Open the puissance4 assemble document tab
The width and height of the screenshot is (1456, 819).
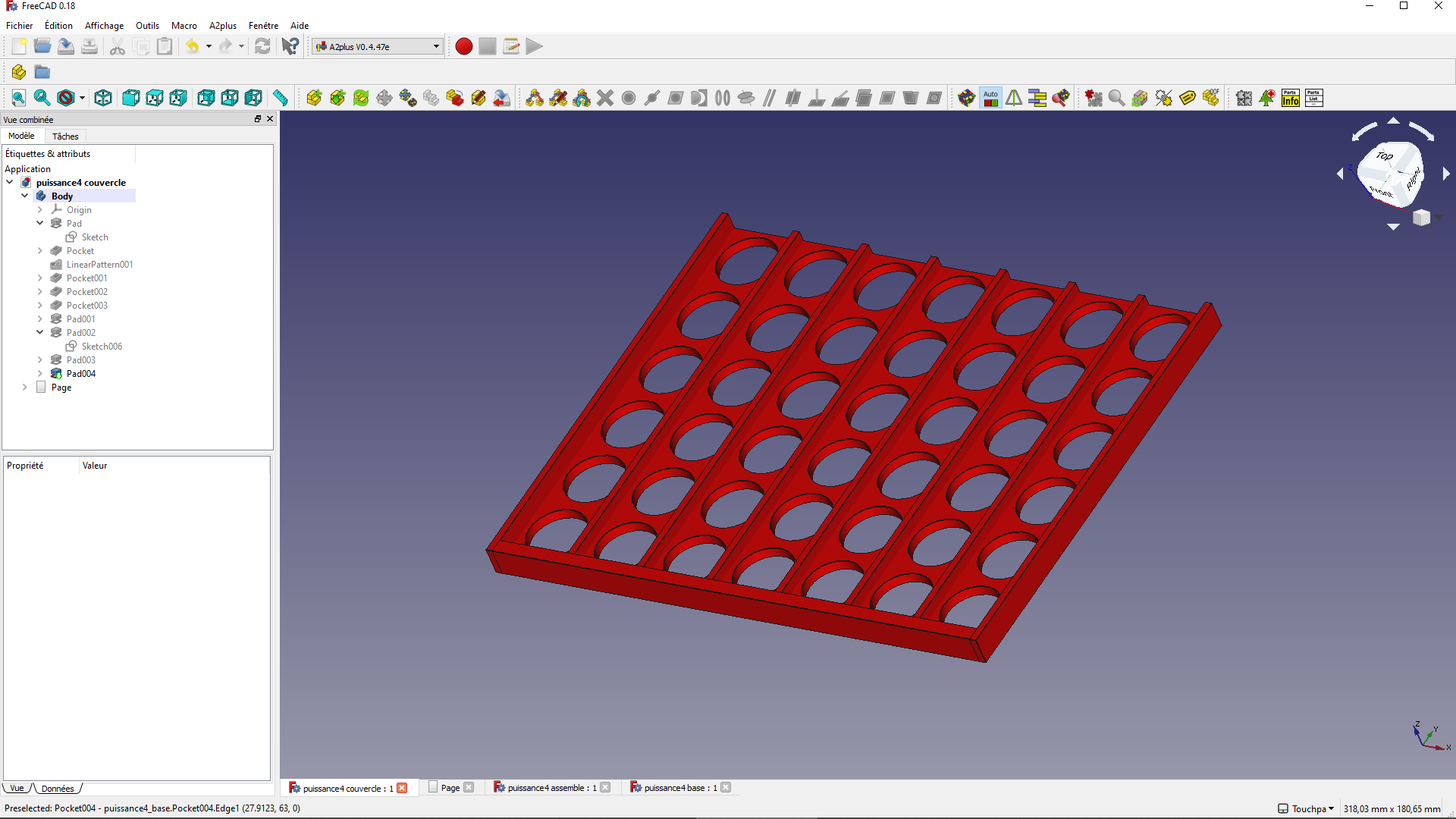552,788
